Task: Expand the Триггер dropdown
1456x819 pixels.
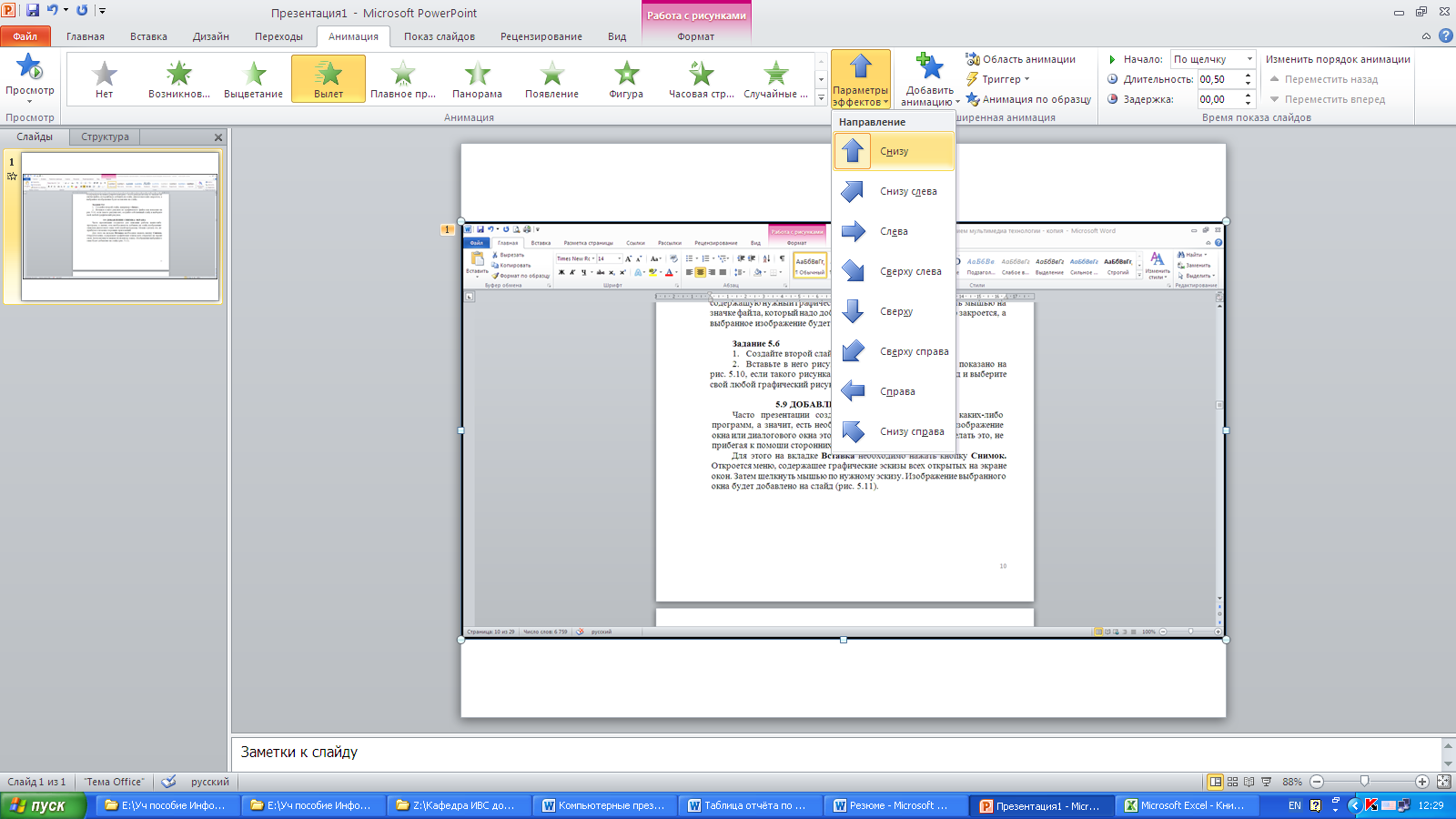Action: click(x=998, y=79)
